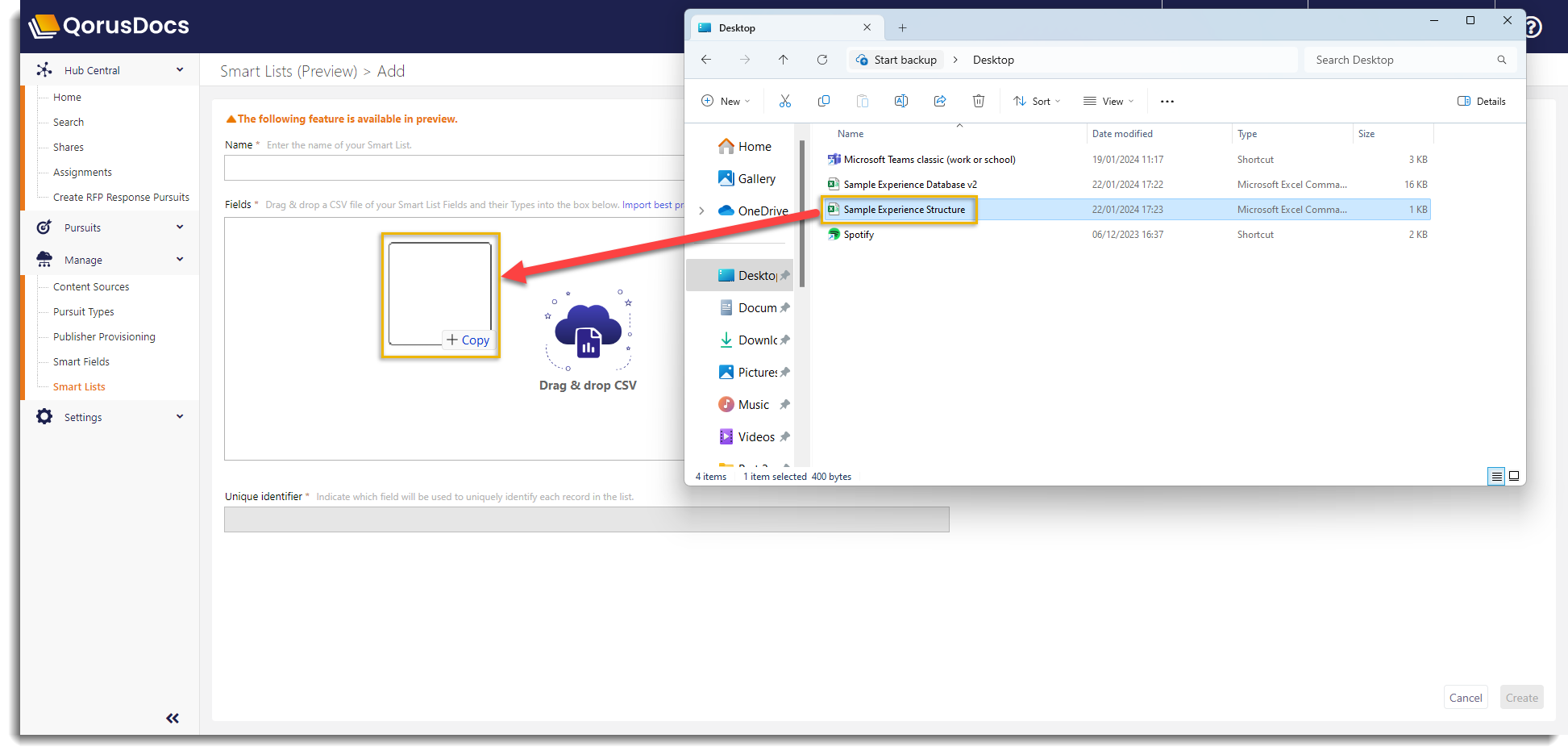Image resolution: width=1568 pixels, height=755 pixels.
Task: Expand the OneDrive tree node
Action: [701, 211]
